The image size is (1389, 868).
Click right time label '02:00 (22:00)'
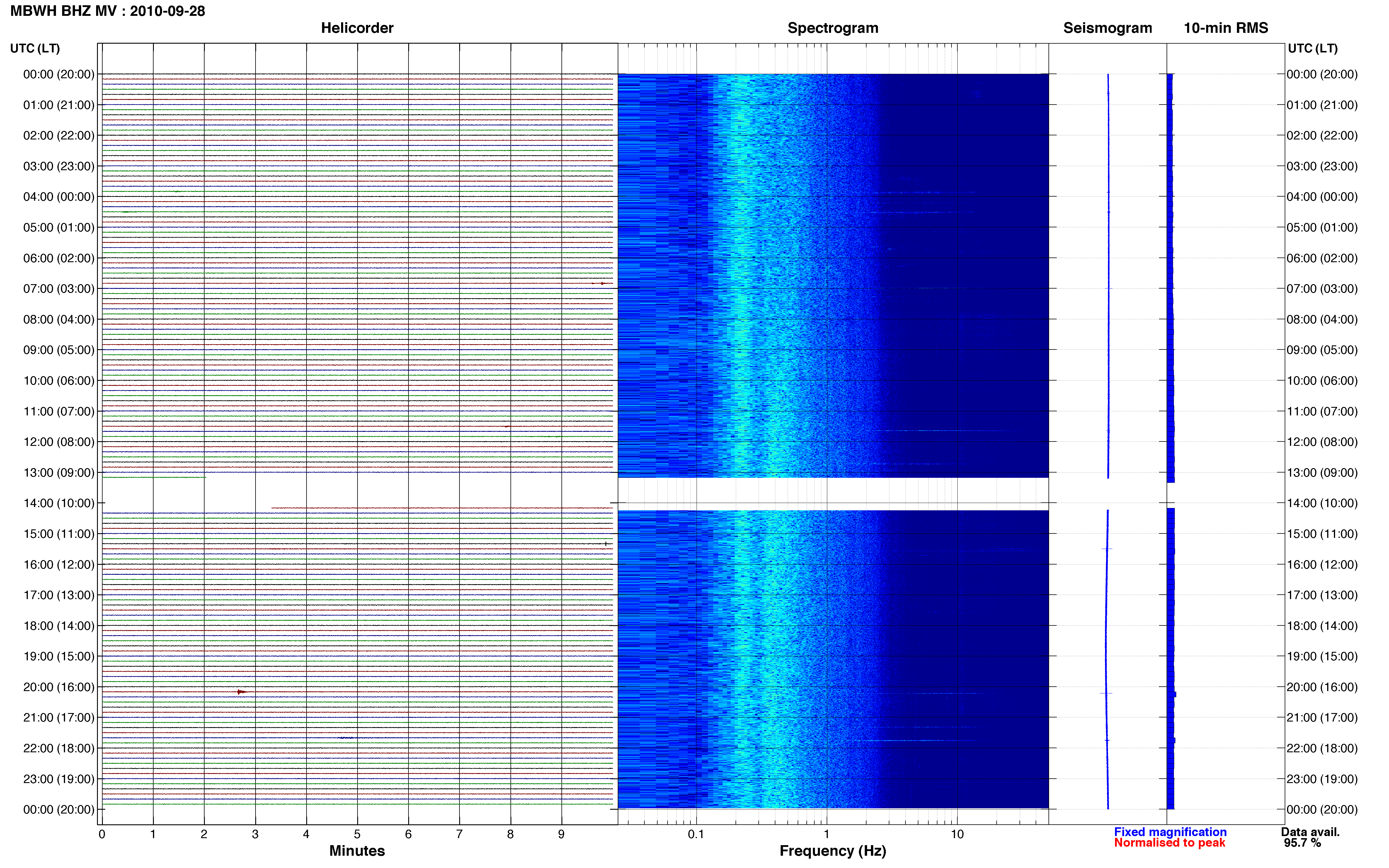point(1322,135)
